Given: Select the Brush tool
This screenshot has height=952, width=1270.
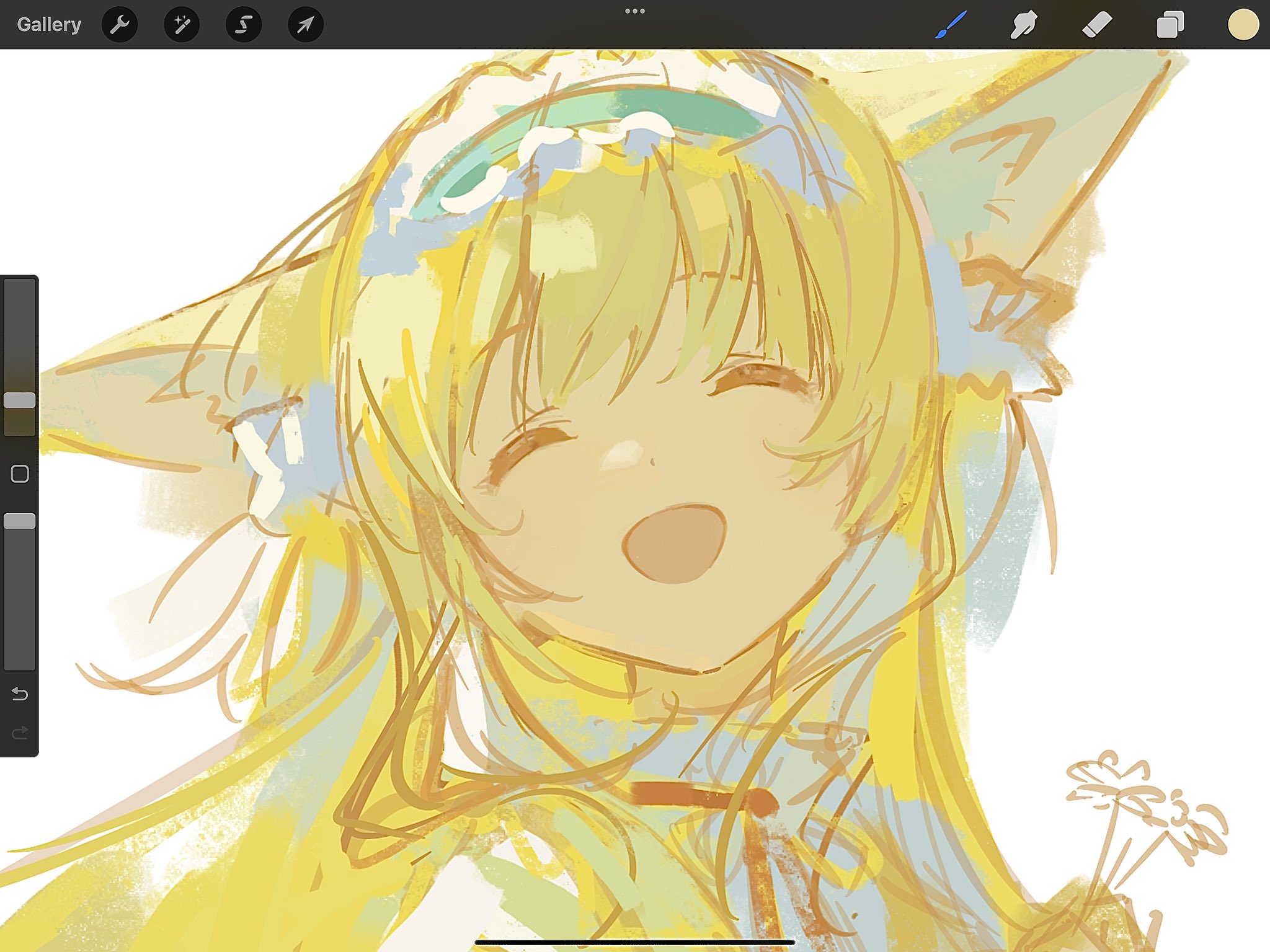Looking at the screenshot, I should click(x=951, y=25).
